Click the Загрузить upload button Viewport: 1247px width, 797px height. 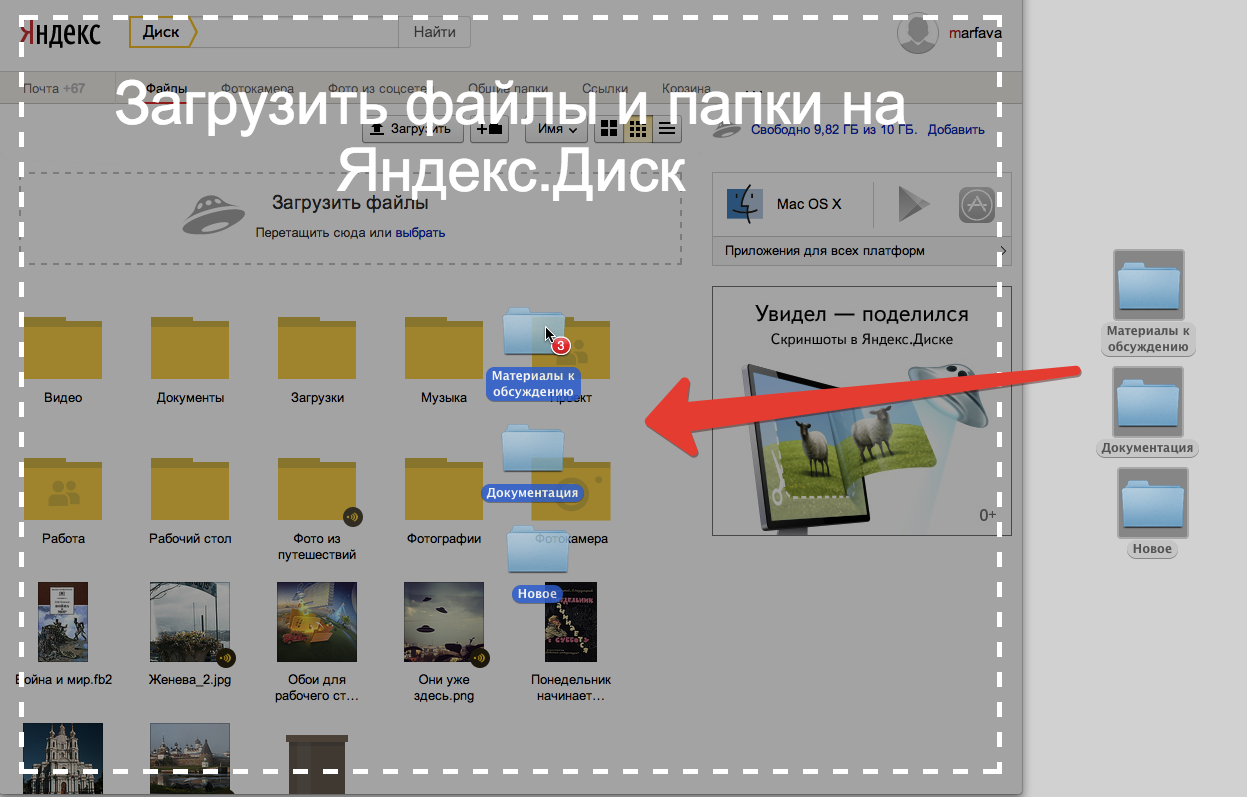coord(413,129)
